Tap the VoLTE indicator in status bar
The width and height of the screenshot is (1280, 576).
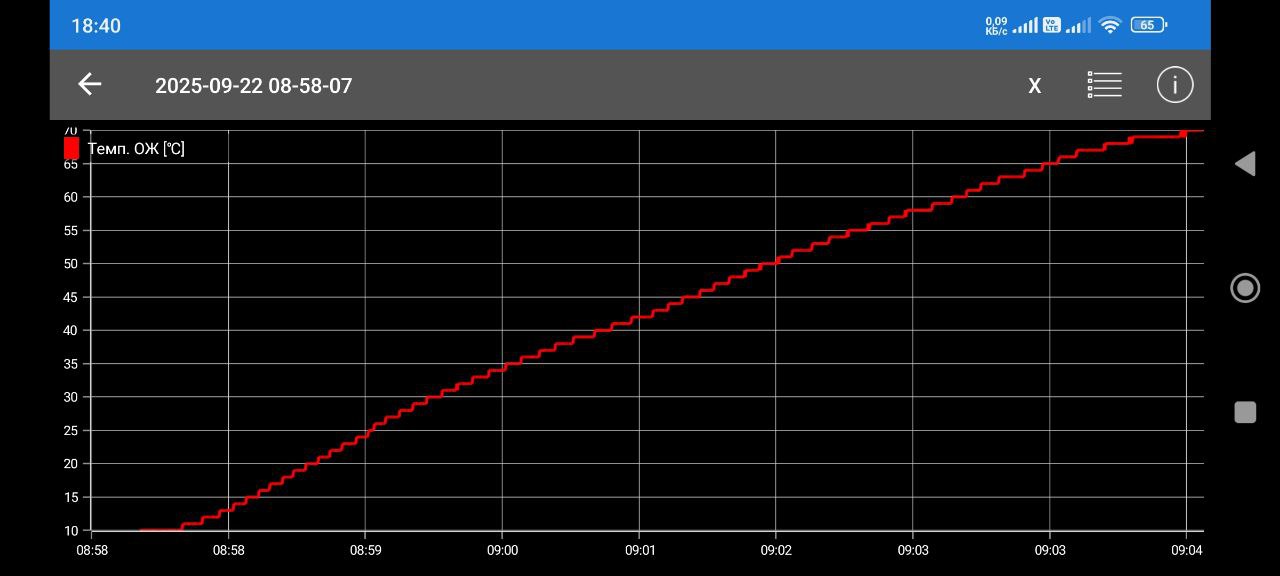pos(1051,25)
